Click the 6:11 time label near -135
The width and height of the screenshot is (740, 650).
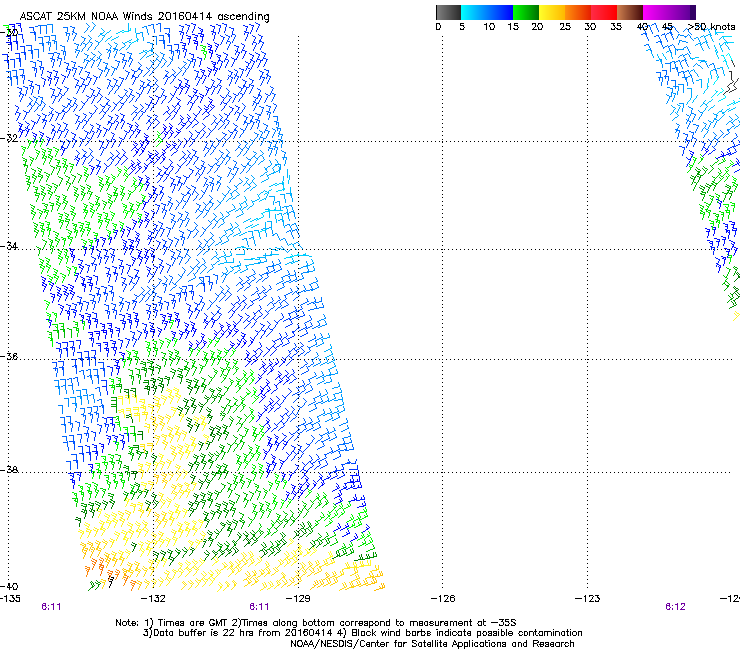(x=51, y=607)
